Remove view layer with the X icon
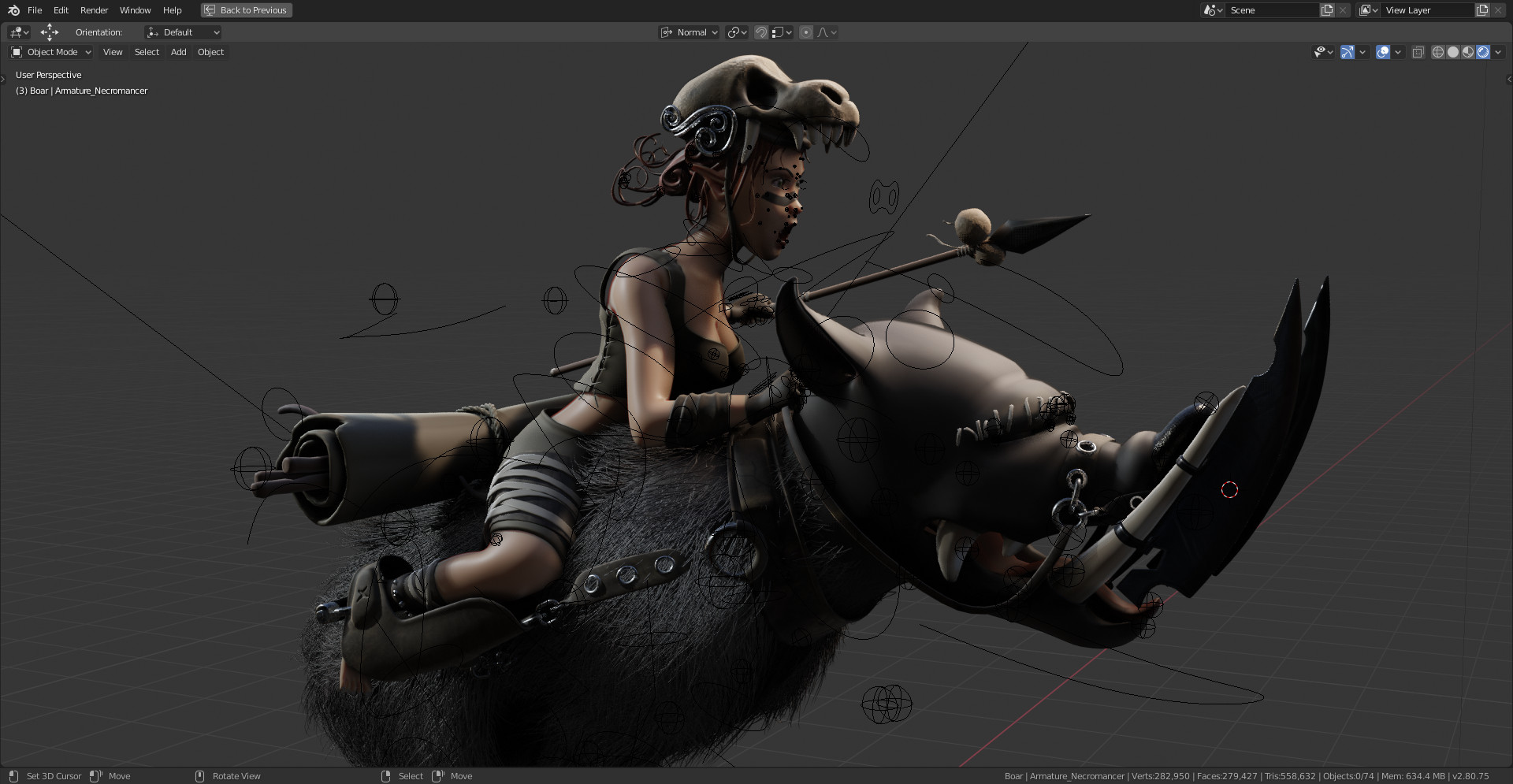 click(x=1498, y=10)
